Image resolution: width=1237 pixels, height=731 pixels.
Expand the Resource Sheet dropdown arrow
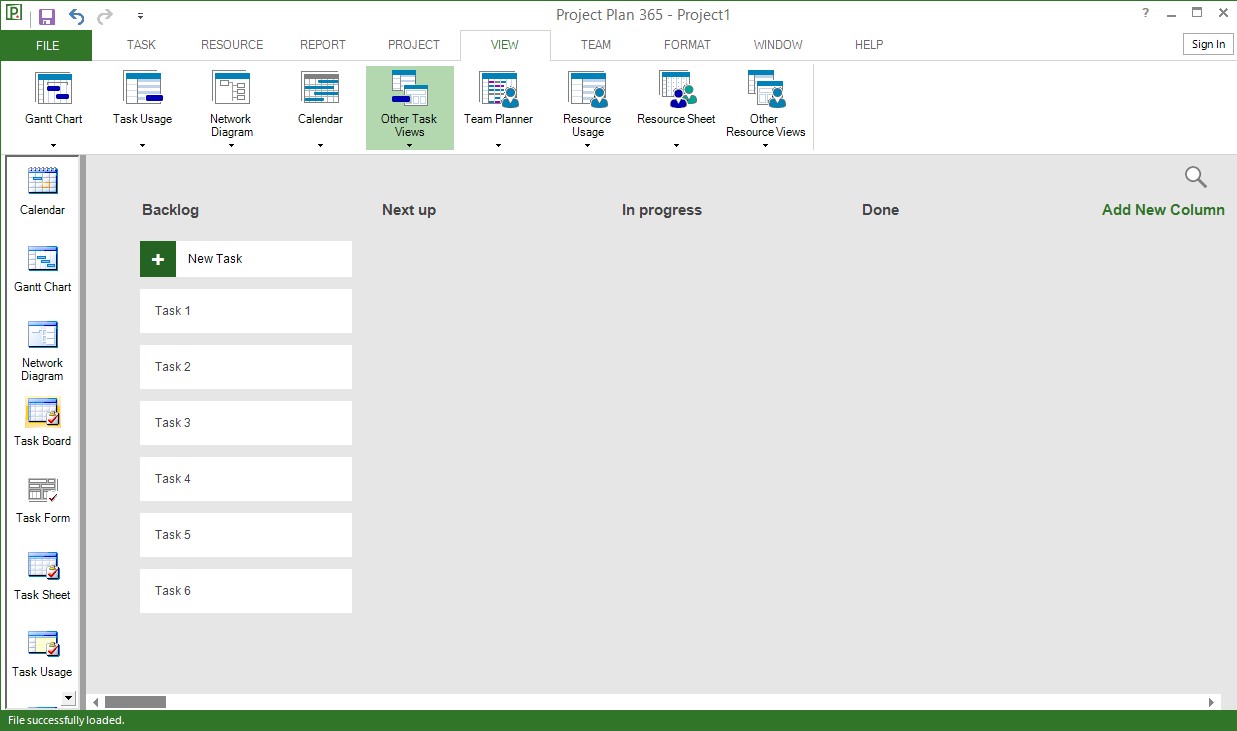(x=676, y=146)
